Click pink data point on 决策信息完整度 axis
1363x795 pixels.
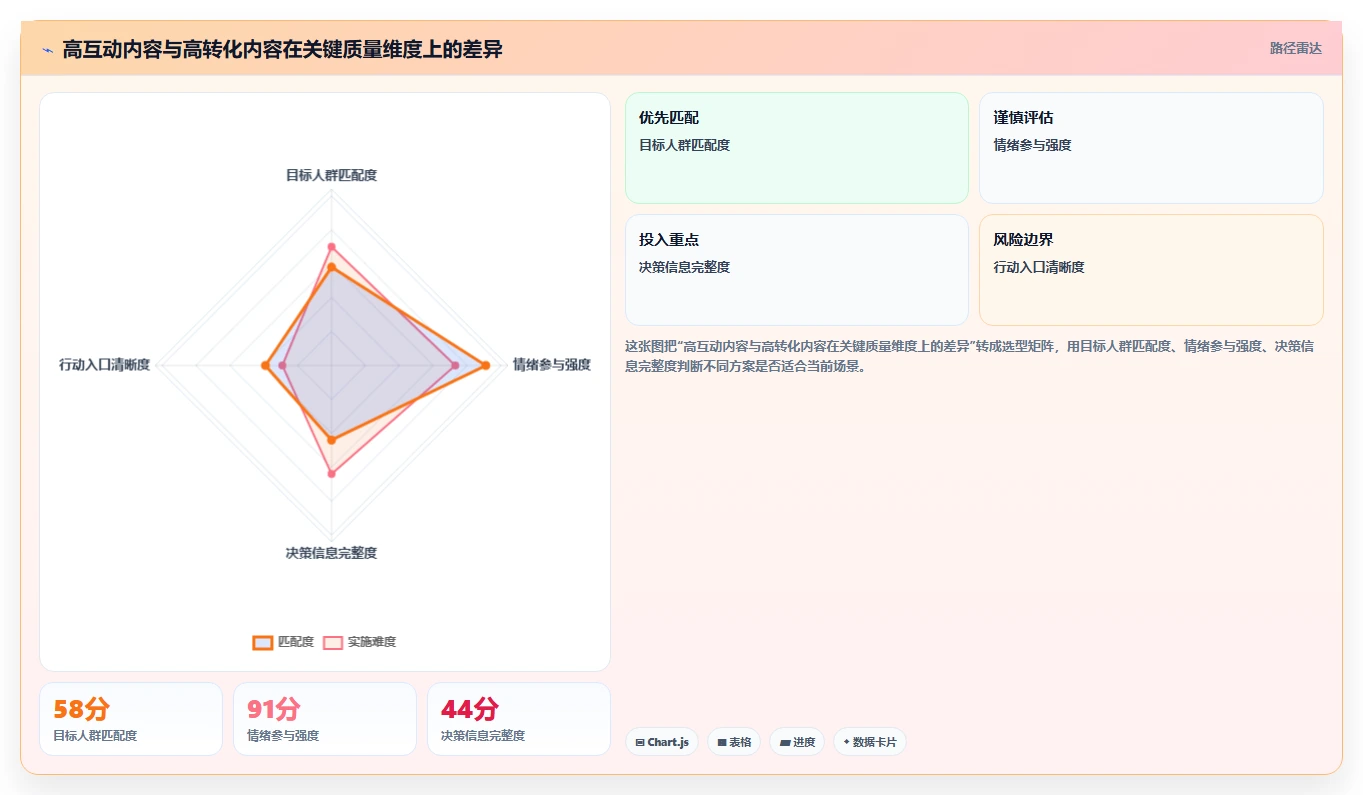(x=332, y=474)
